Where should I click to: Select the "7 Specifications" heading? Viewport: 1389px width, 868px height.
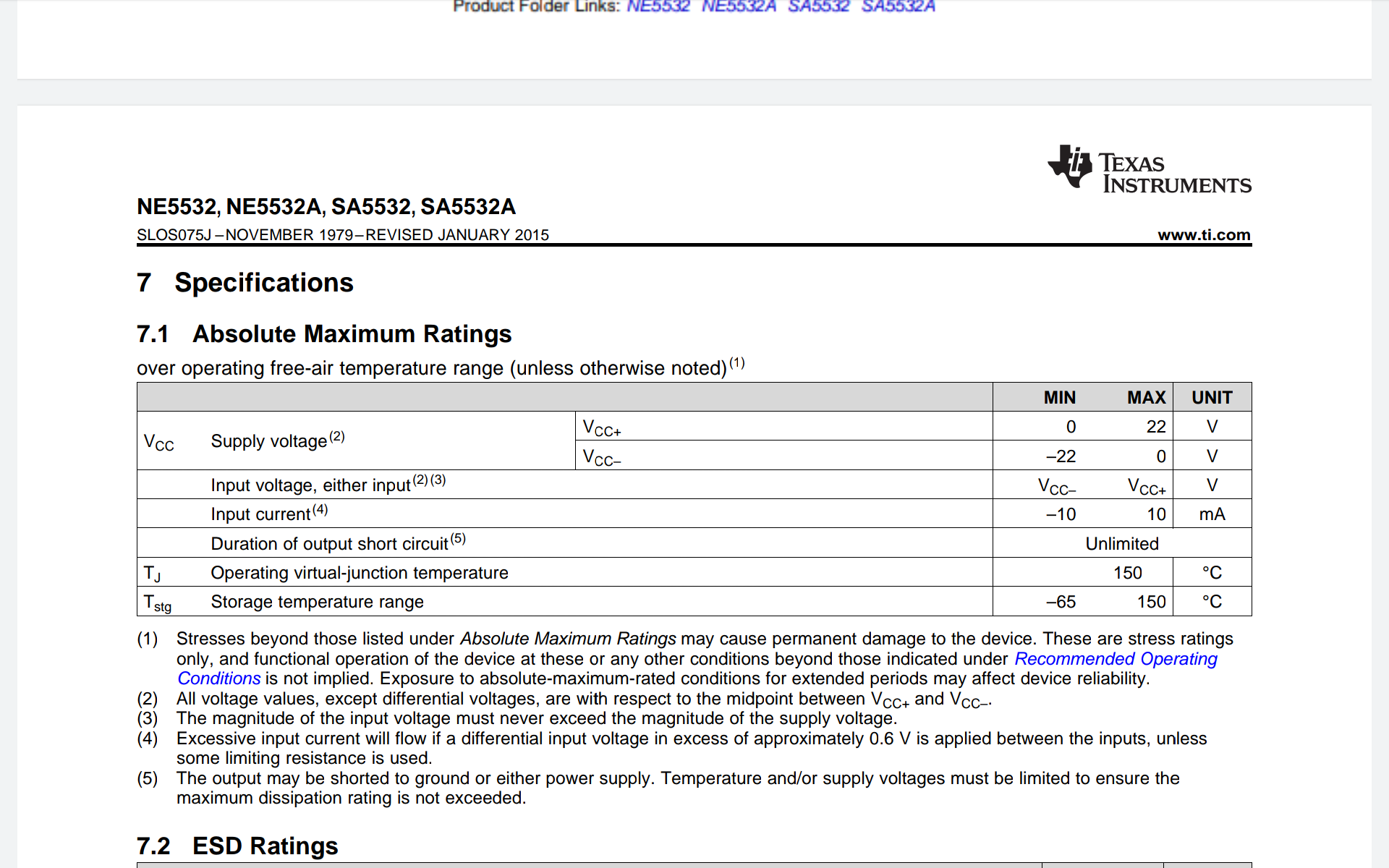click(245, 283)
